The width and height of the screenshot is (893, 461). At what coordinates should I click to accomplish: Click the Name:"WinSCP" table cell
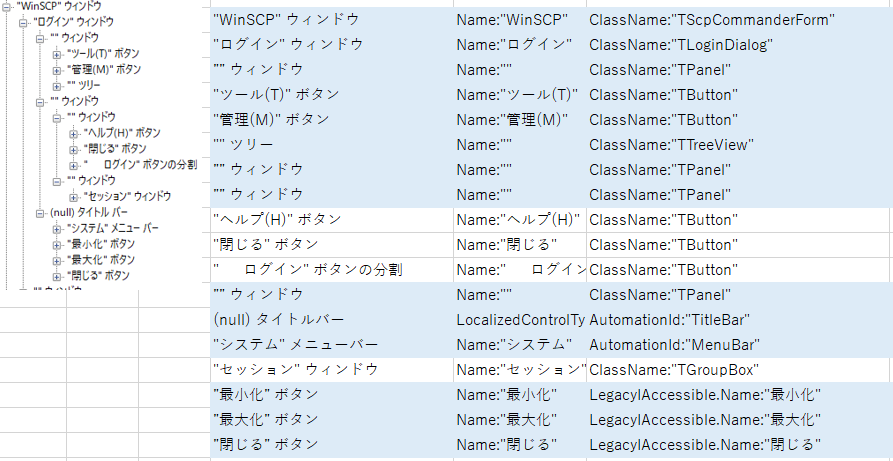pyautogui.click(x=520, y=19)
